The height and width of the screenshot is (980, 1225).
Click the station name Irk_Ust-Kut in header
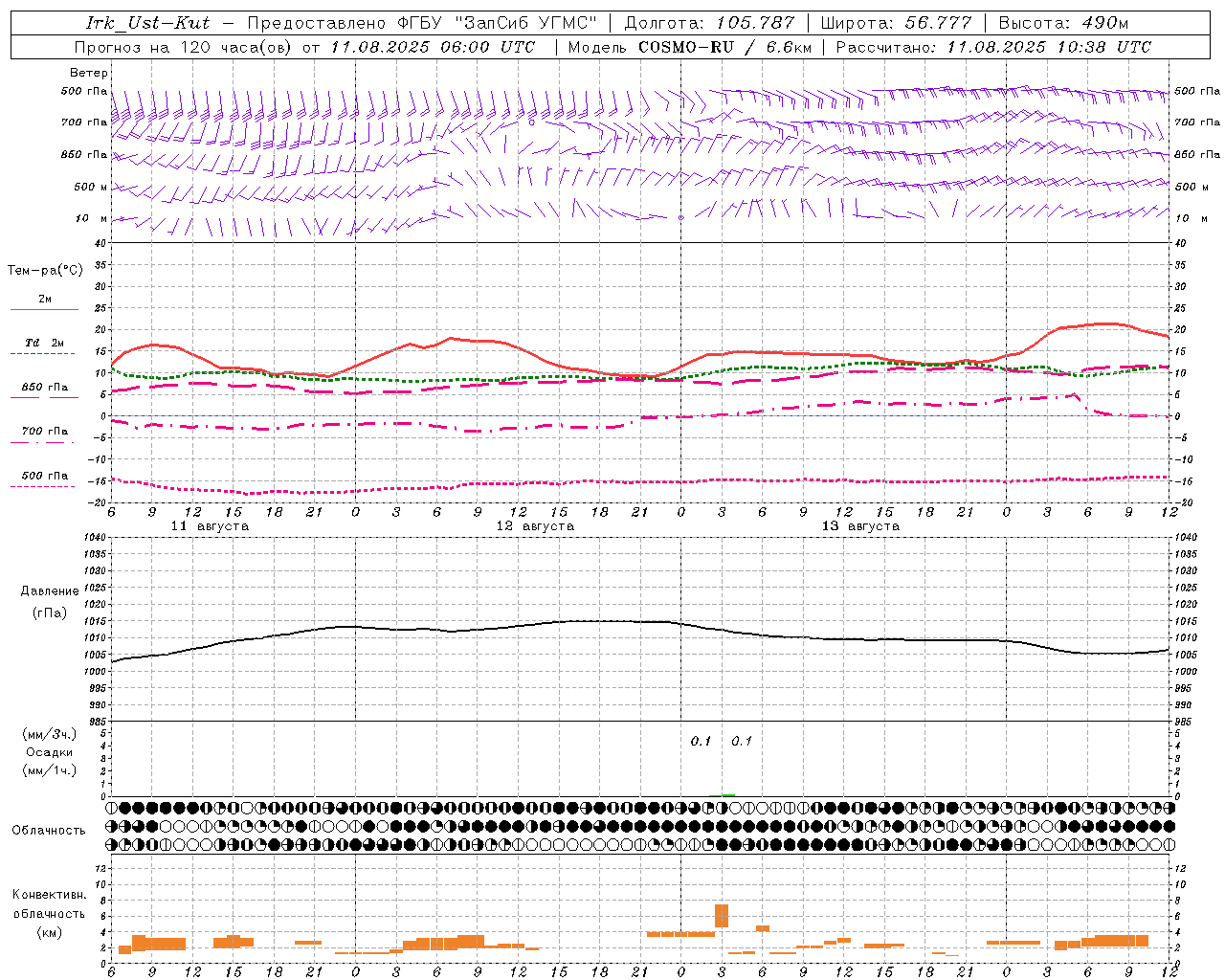[x=148, y=23]
